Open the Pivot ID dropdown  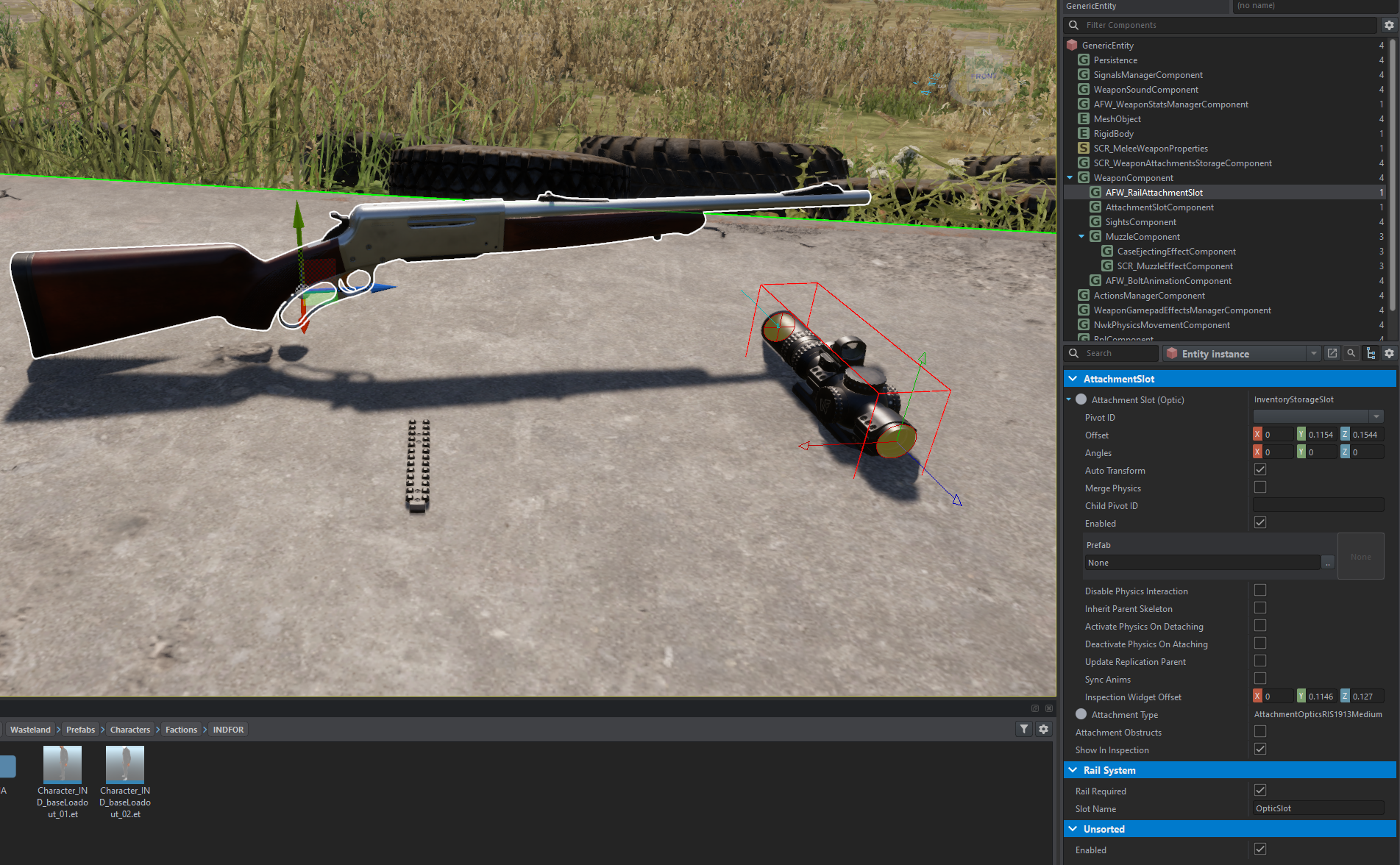coord(1376,417)
